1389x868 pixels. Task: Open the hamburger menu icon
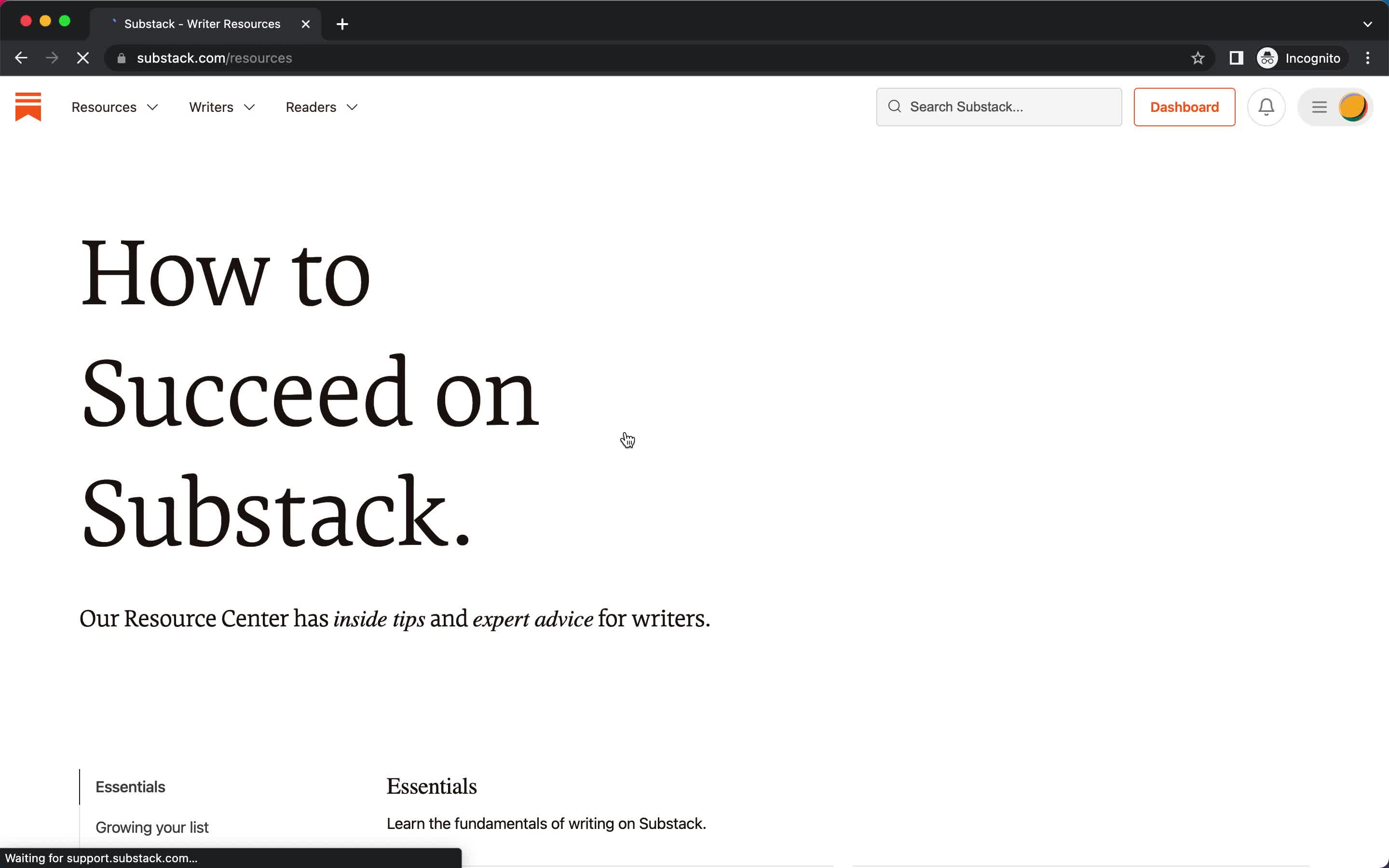[1319, 107]
